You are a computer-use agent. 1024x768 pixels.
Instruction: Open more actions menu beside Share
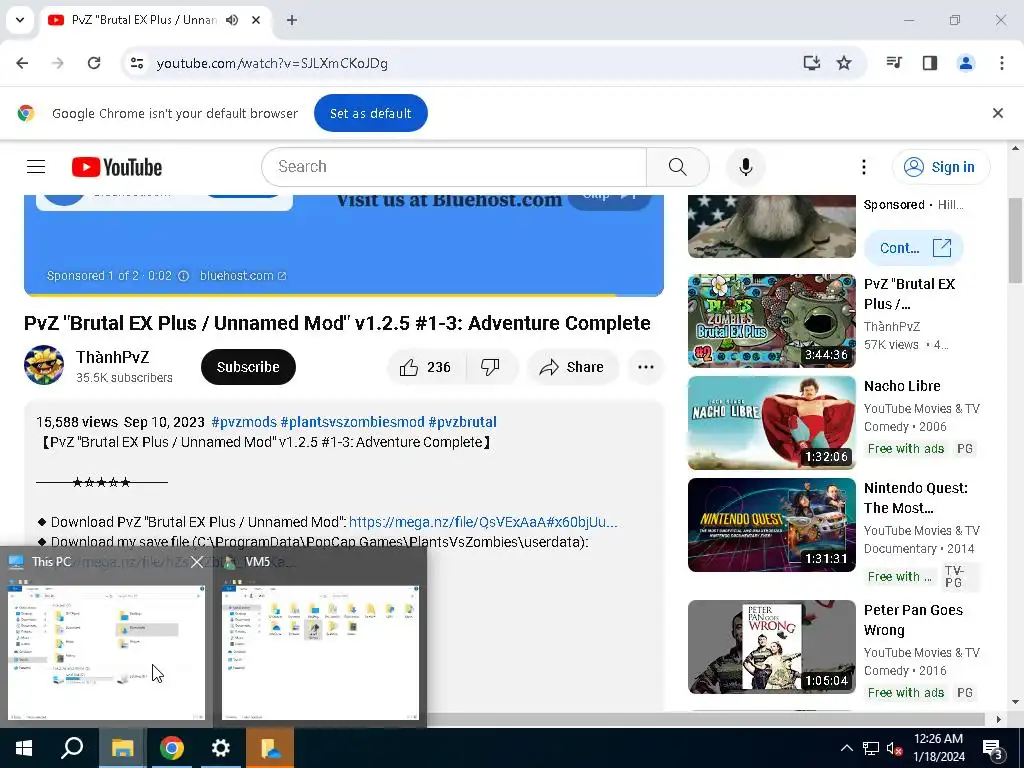tap(646, 367)
